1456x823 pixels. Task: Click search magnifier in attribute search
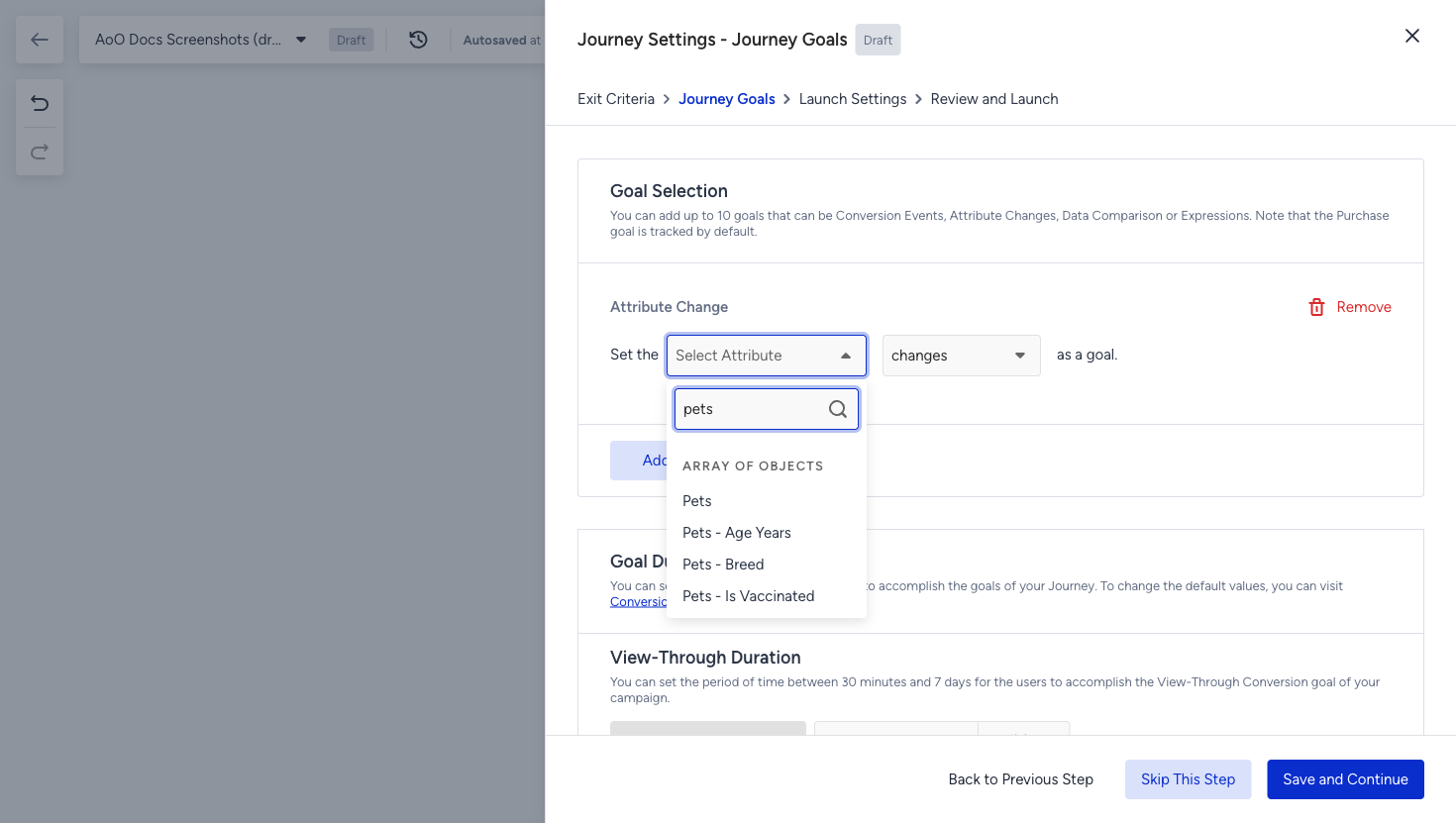pos(838,409)
